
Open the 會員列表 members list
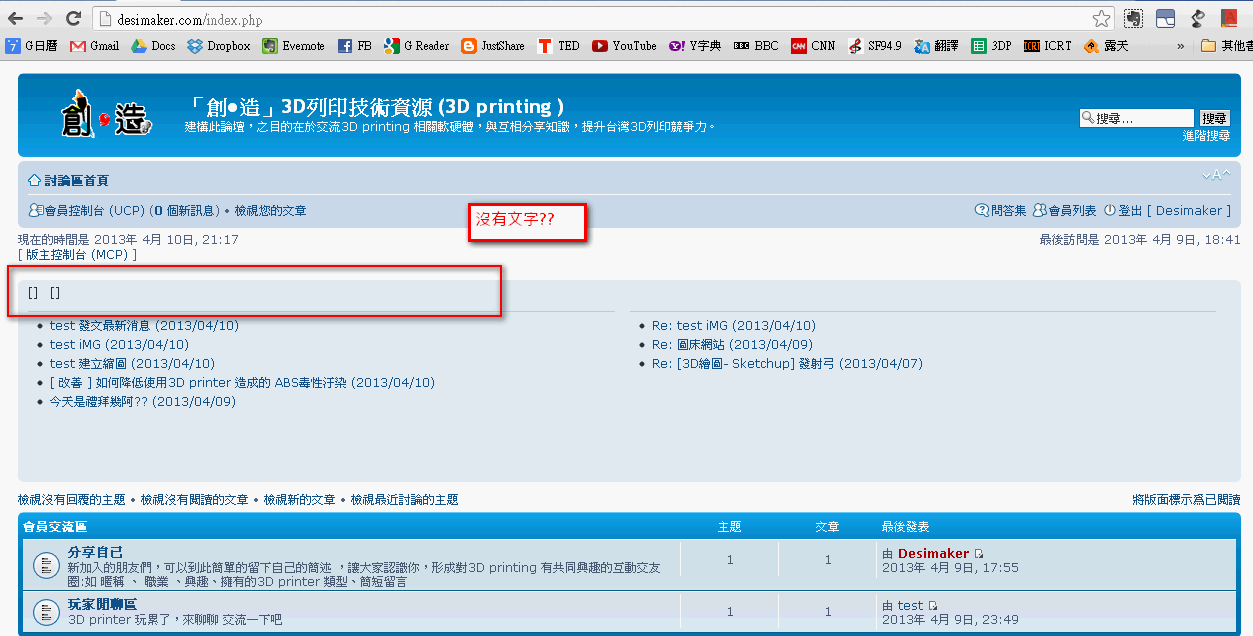point(1065,211)
